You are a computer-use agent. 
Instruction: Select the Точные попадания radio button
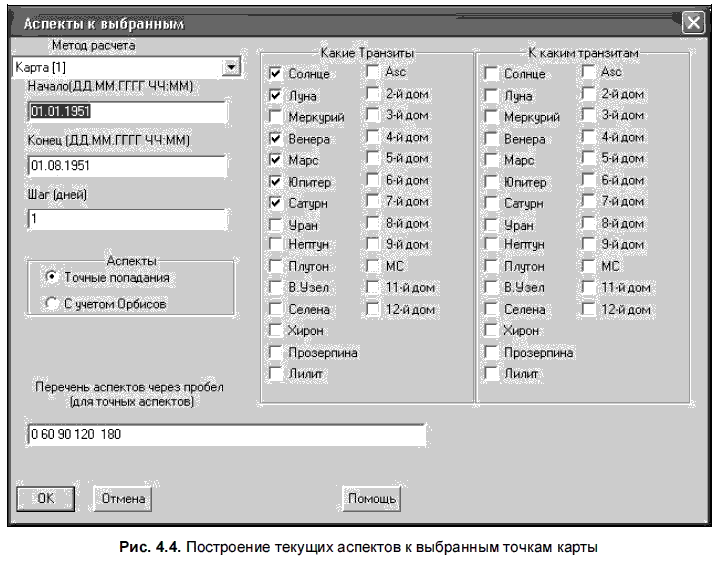pos(51,277)
